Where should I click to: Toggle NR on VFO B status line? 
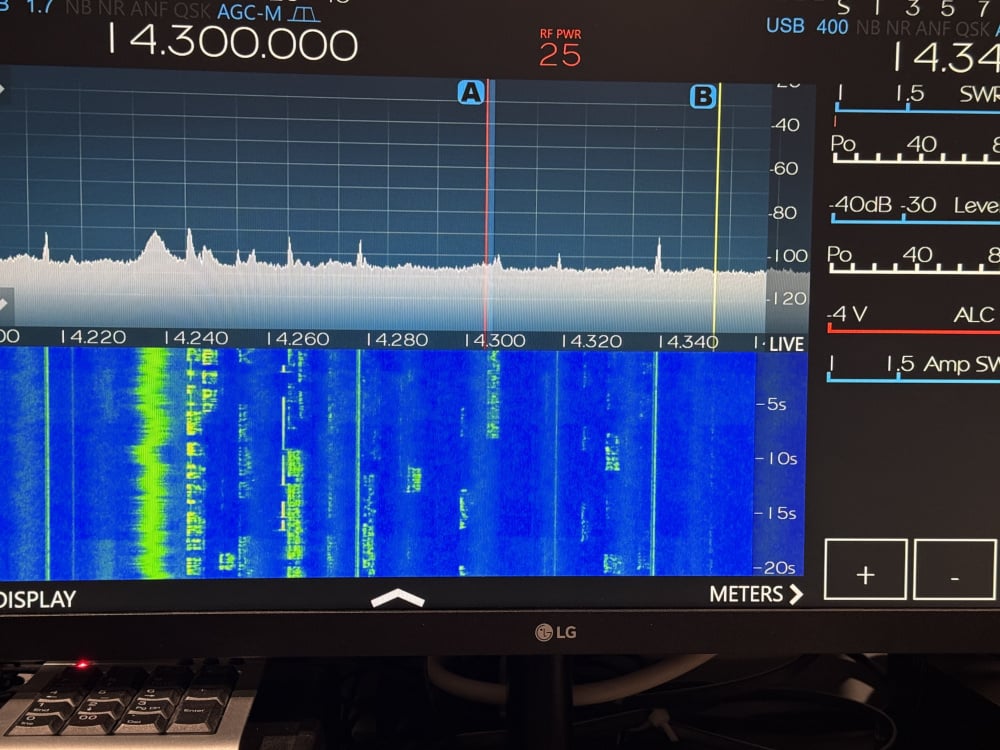[x=899, y=28]
